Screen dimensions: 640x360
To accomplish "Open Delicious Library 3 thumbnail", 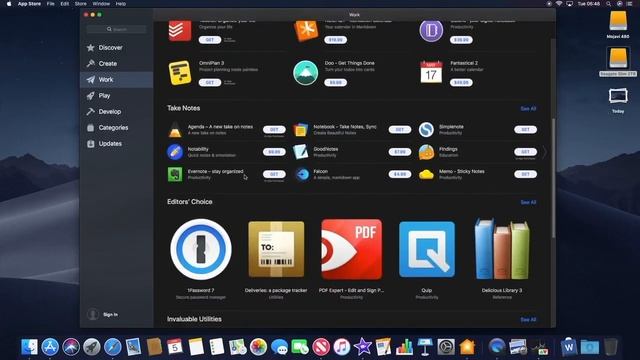I will pos(502,249).
